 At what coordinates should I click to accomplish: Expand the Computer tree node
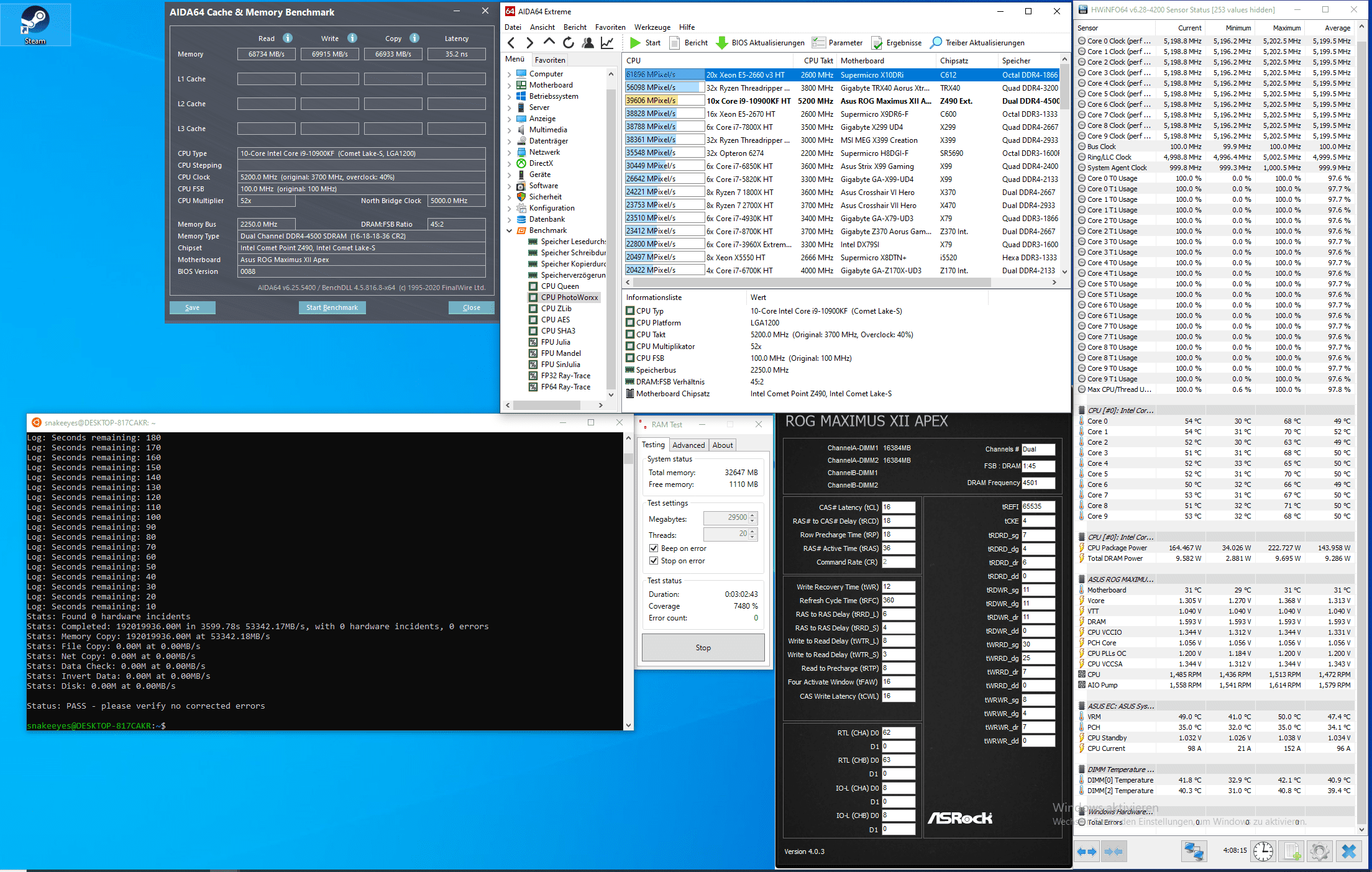(x=510, y=74)
